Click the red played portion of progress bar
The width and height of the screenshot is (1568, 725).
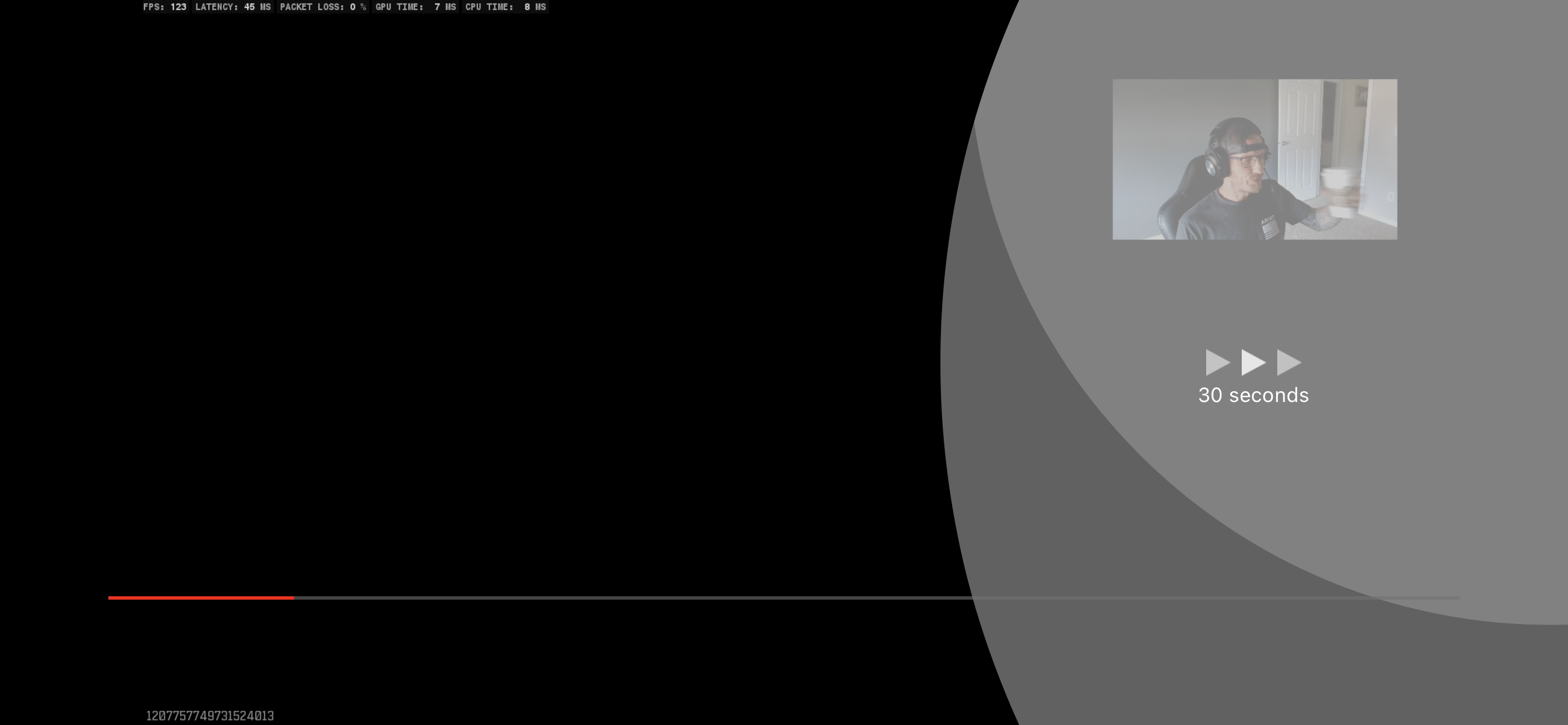tap(201, 598)
